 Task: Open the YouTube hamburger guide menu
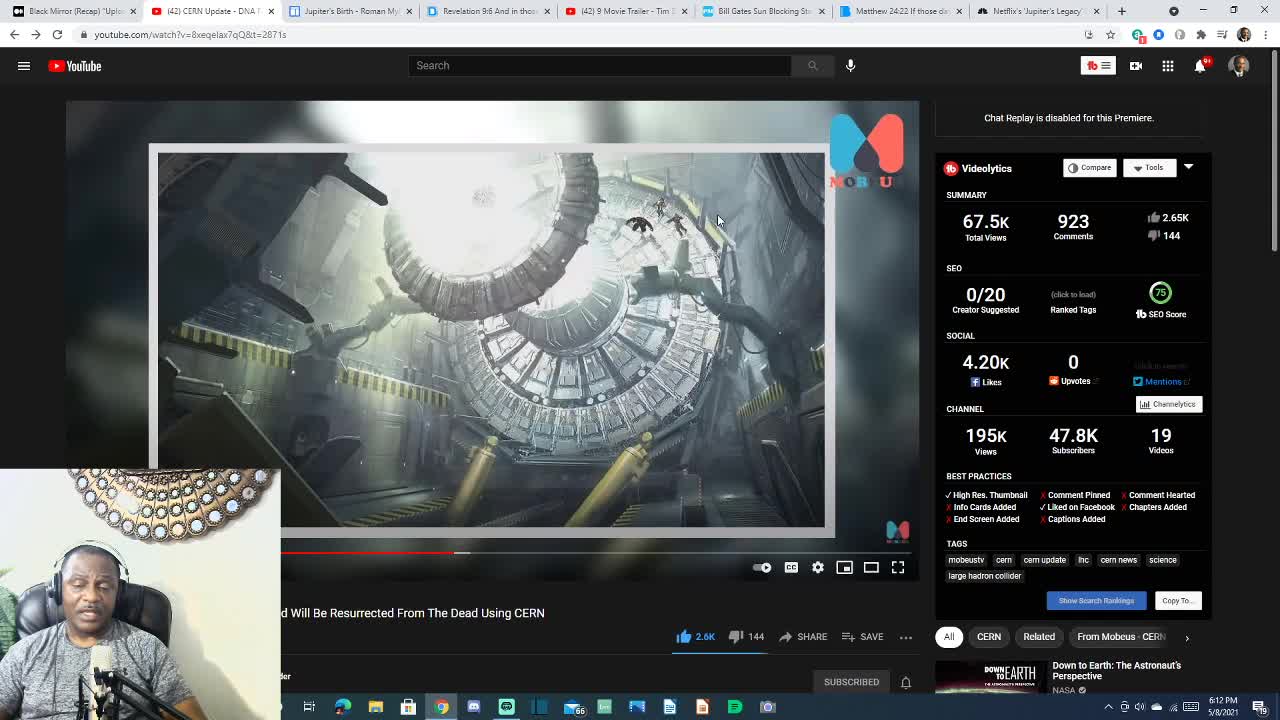(x=24, y=66)
